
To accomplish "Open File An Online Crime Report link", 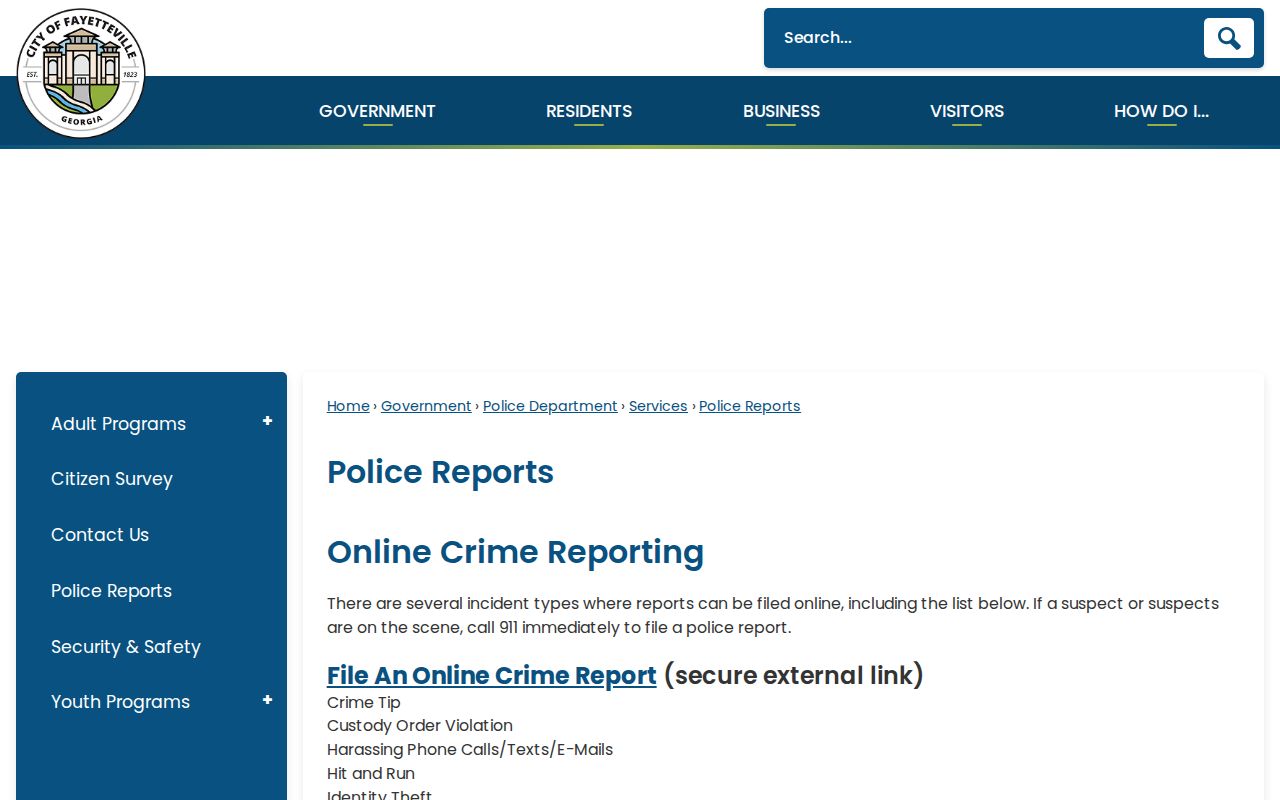I will pyautogui.click(x=492, y=675).
